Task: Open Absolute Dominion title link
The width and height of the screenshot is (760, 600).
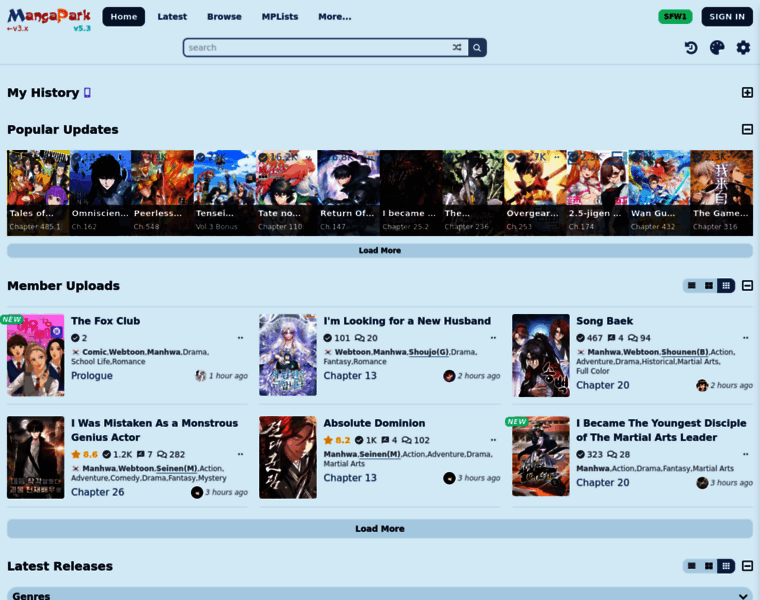Action: click(x=374, y=423)
